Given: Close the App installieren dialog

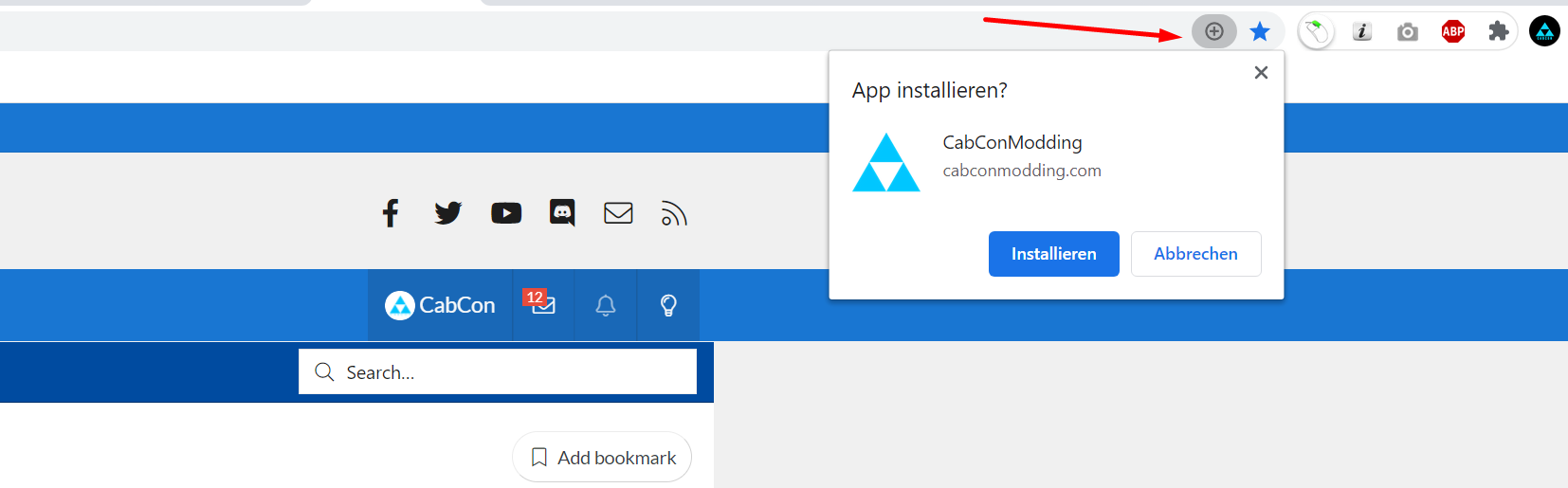Looking at the screenshot, I should (x=1261, y=73).
